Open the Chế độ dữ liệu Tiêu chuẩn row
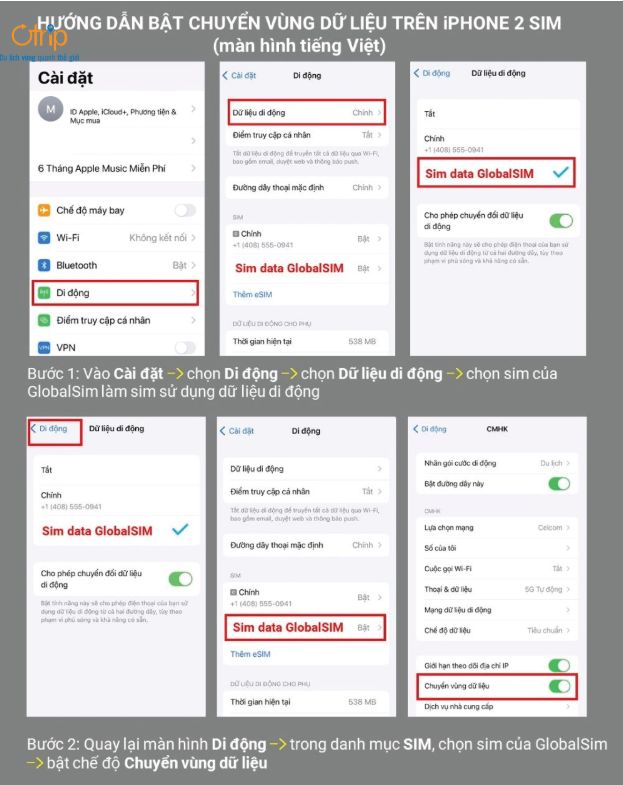Viewport: 623px width, 785px height. coord(497,630)
